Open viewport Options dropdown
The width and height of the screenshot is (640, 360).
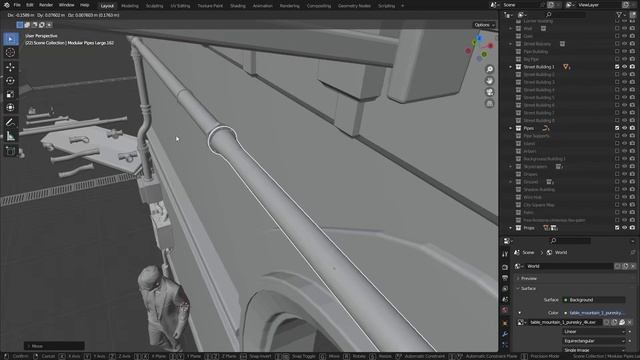tap(484, 25)
